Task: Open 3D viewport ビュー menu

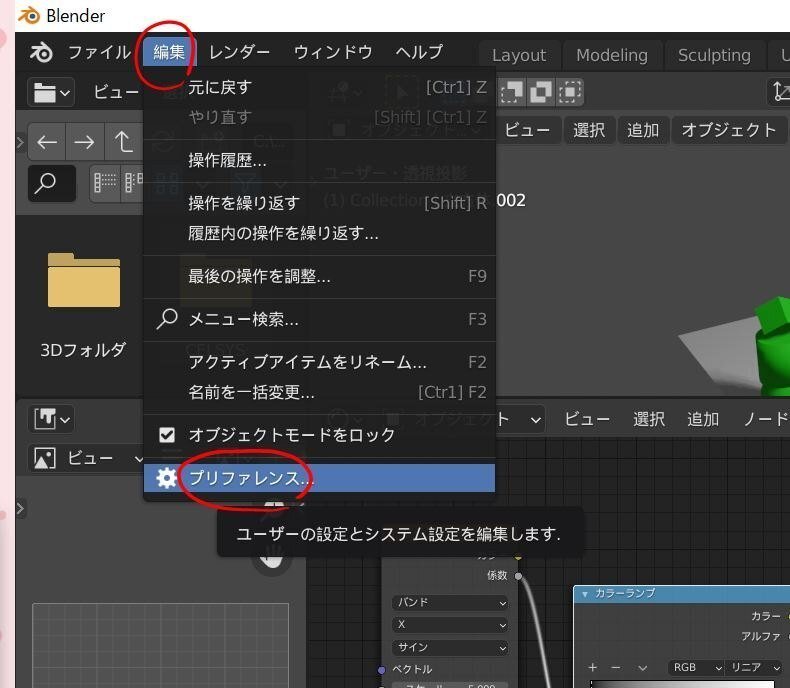Action: tap(527, 130)
